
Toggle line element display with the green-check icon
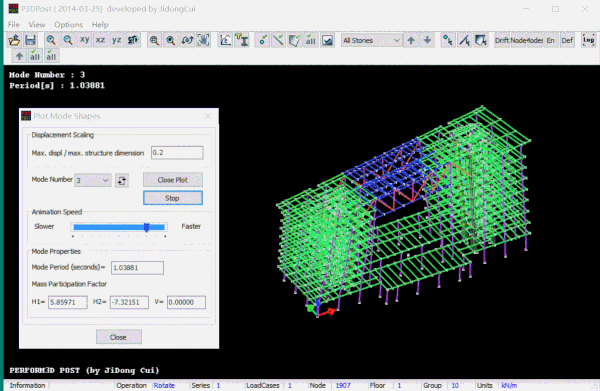pos(279,40)
